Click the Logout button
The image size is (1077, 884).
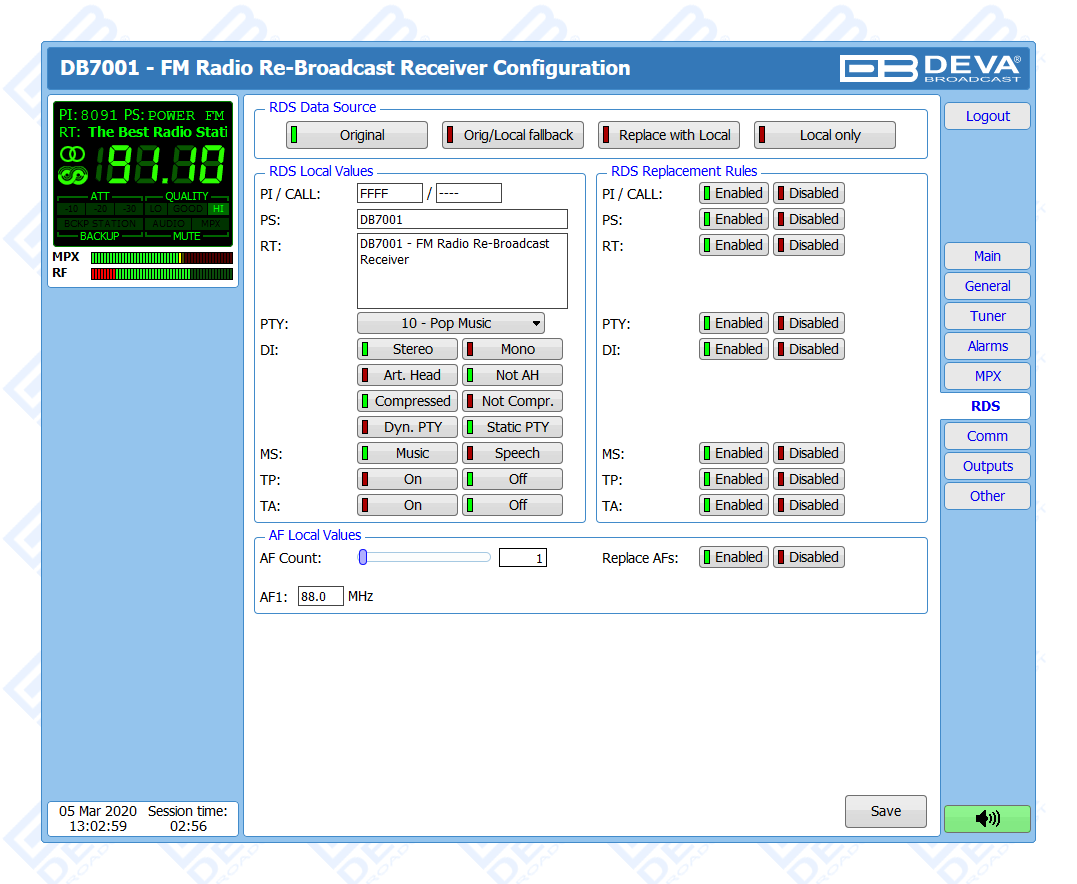click(x=987, y=116)
